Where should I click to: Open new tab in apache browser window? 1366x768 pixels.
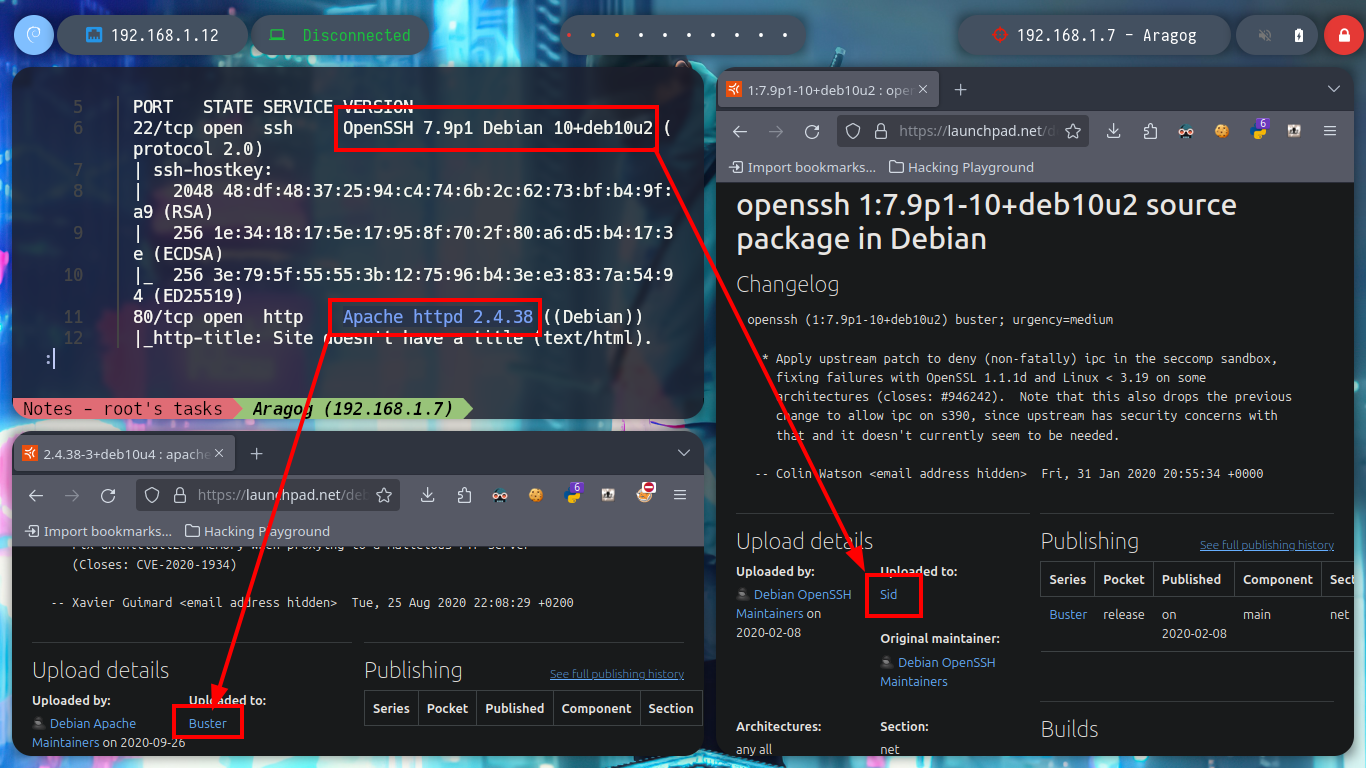pos(256,454)
